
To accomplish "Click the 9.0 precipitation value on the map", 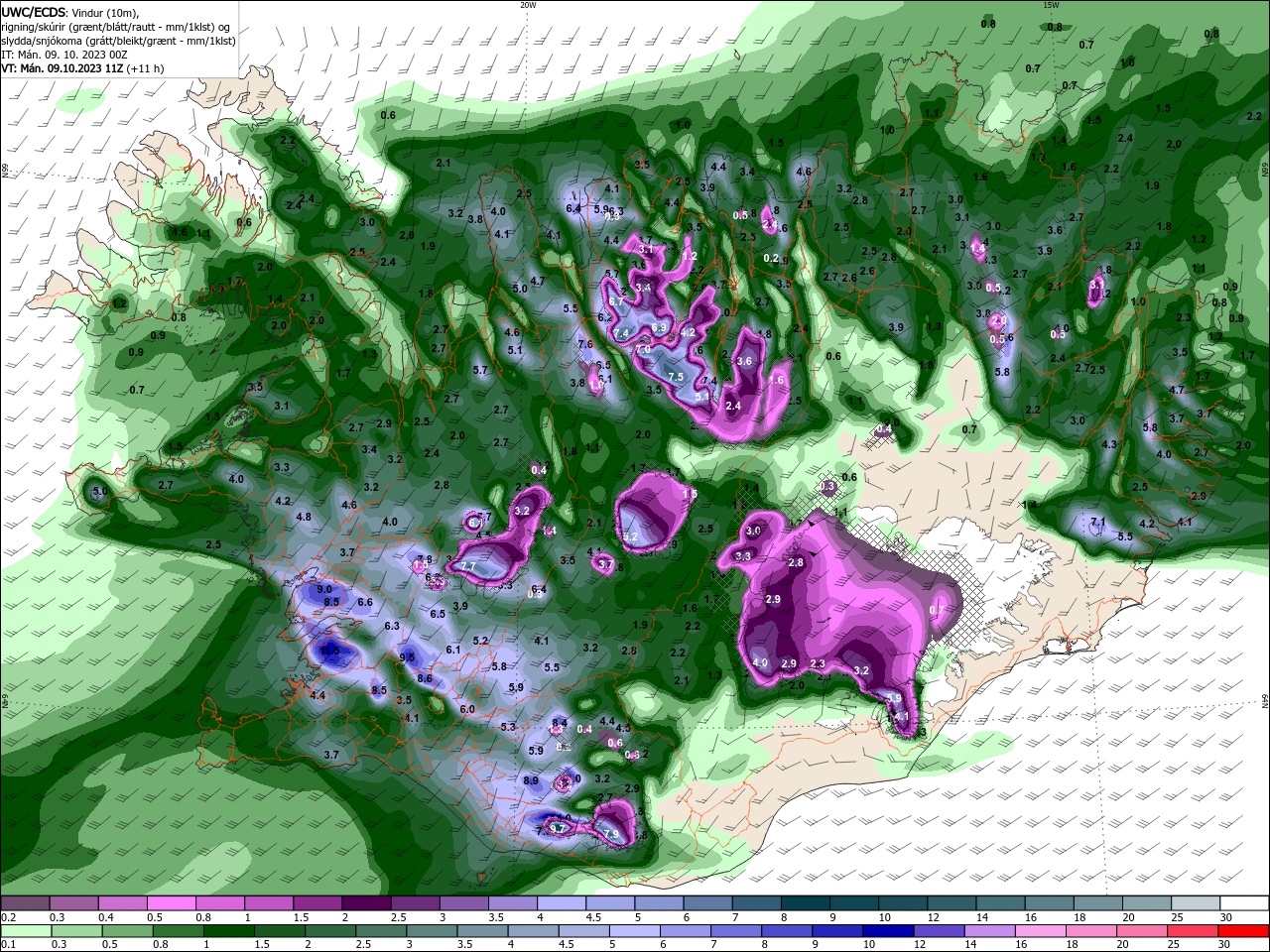I will tap(324, 590).
